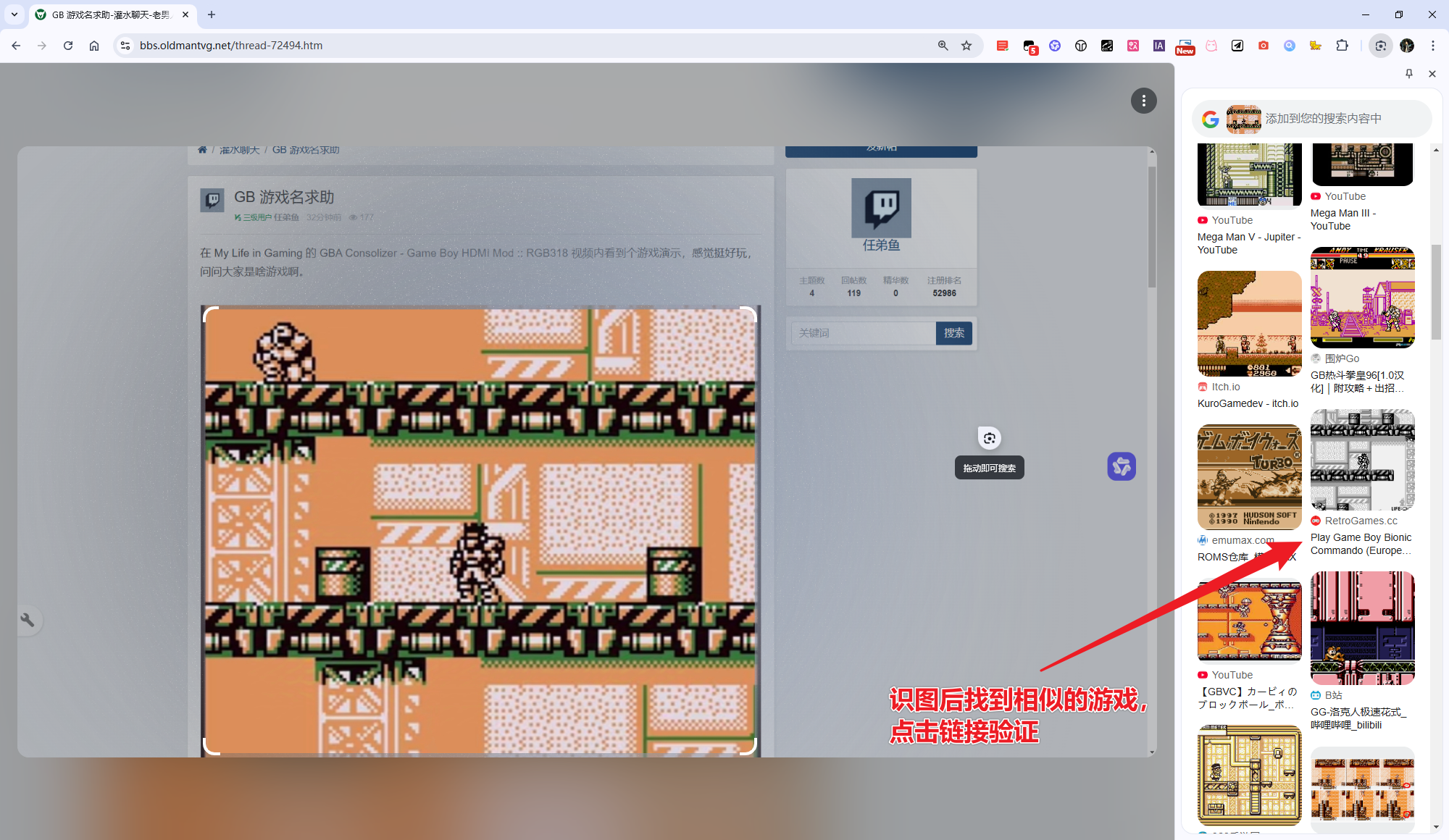The image size is (1449, 840).
Task: Click the Google Lens drag-to-search icon
Action: tap(989, 437)
